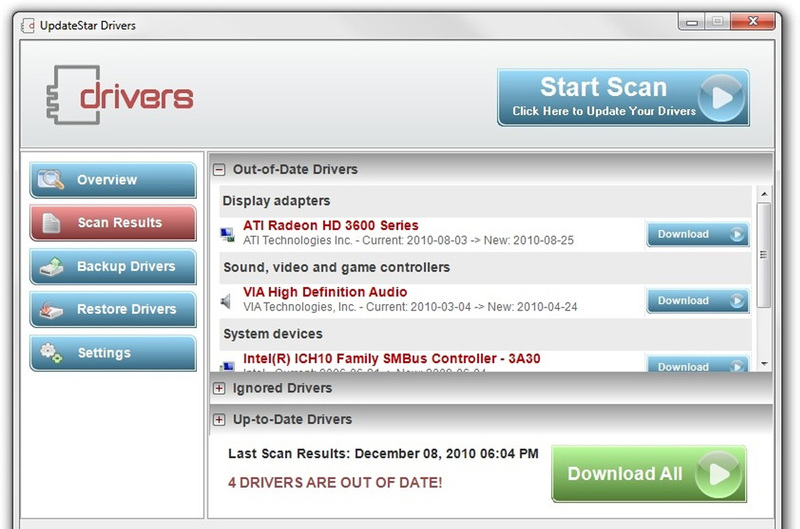This screenshot has width=800, height=529.
Task: Select Scan Results in the sidebar
Action: click(113, 223)
